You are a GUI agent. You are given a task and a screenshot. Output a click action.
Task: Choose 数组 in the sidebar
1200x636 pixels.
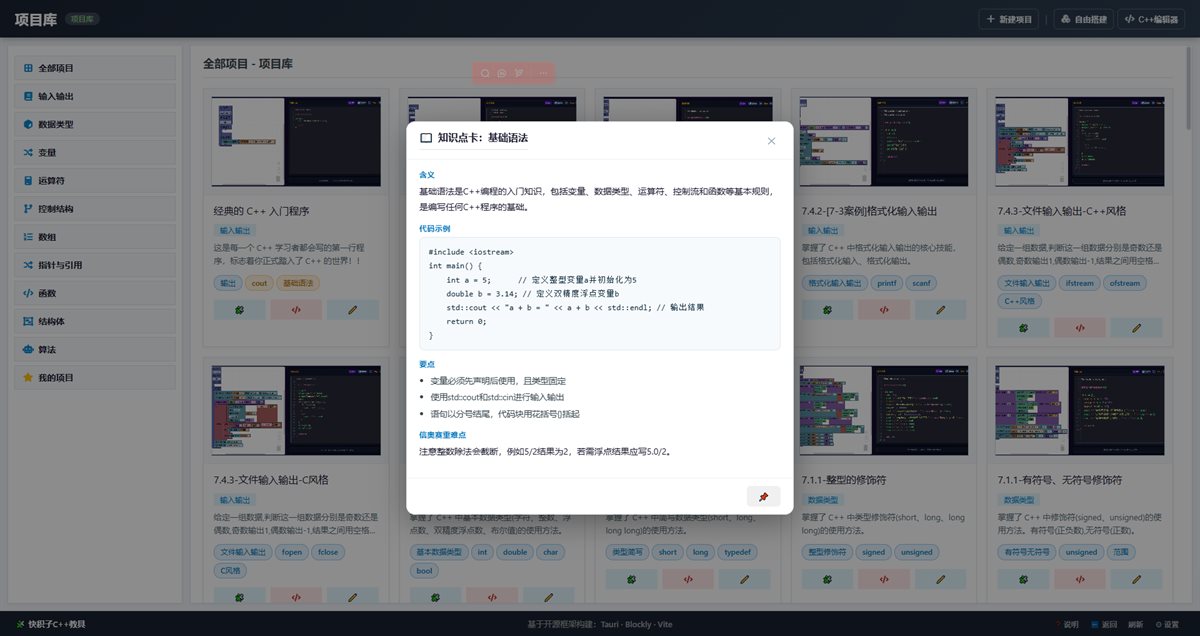click(95, 237)
